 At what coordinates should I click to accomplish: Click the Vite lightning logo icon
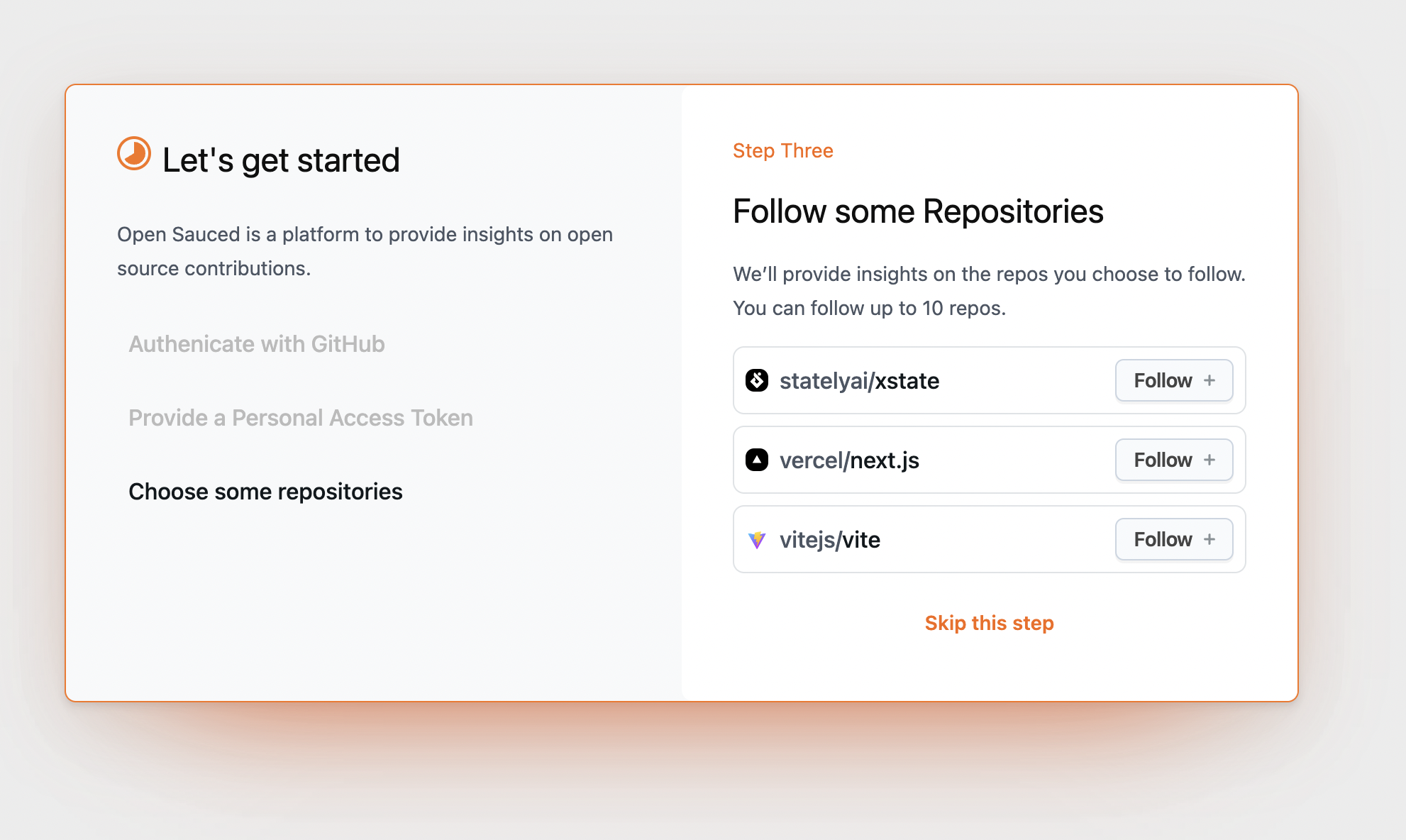(757, 539)
